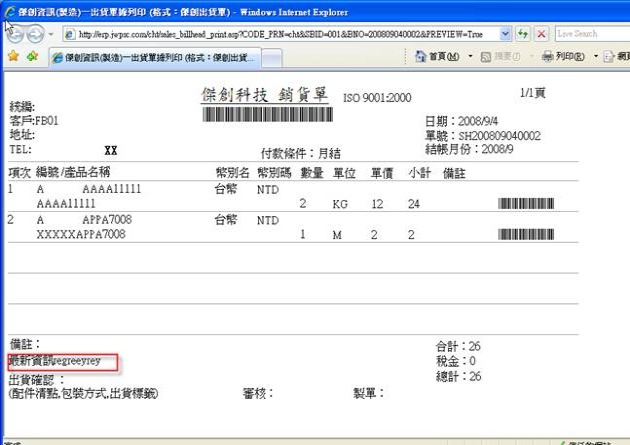Click the red Stop loading icon
Viewport: 630px width, 445px height.
(x=541, y=33)
